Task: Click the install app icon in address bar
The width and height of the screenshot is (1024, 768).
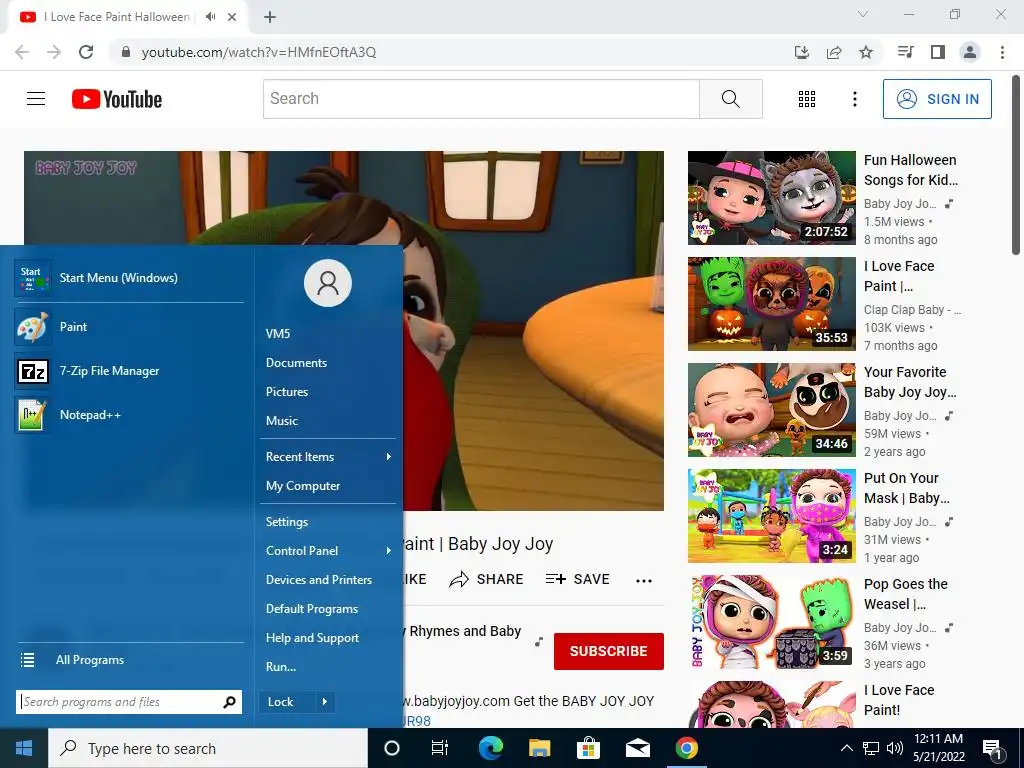Action: pyautogui.click(x=802, y=52)
